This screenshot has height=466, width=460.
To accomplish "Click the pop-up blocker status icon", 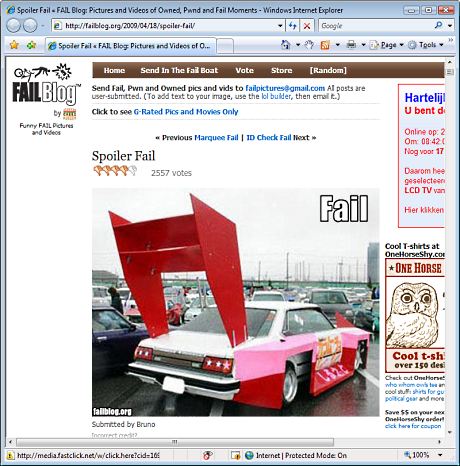I will tap(235, 455).
